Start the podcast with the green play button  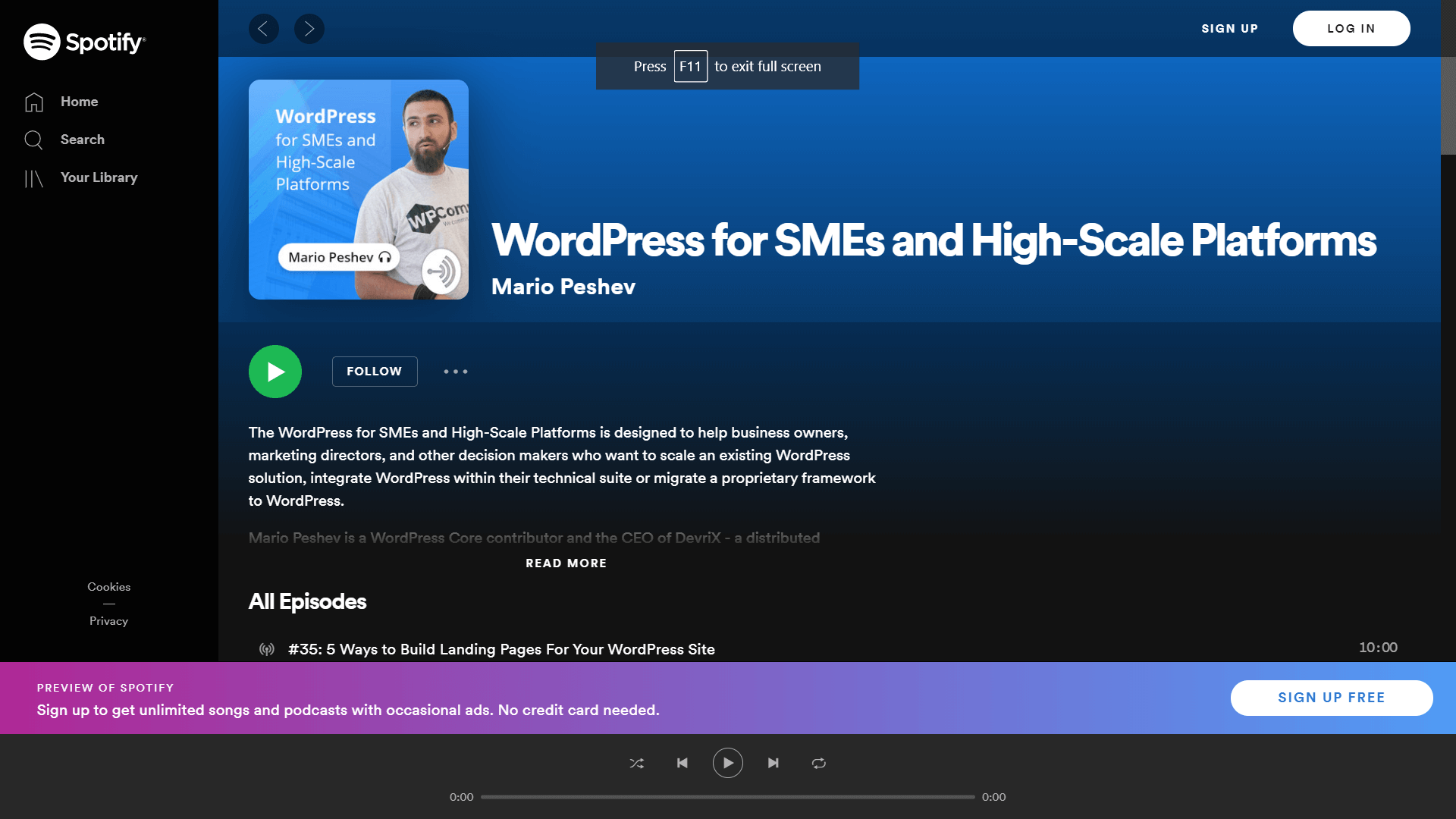pyautogui.click(x=275, y=372)
